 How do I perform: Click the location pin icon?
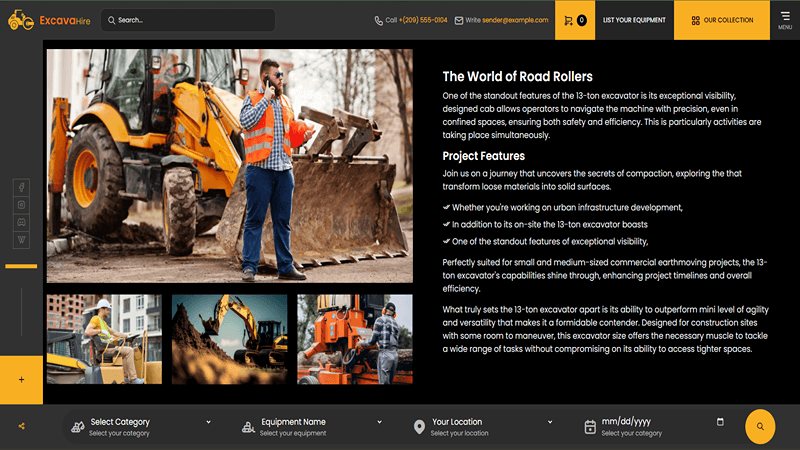[419, 427]
